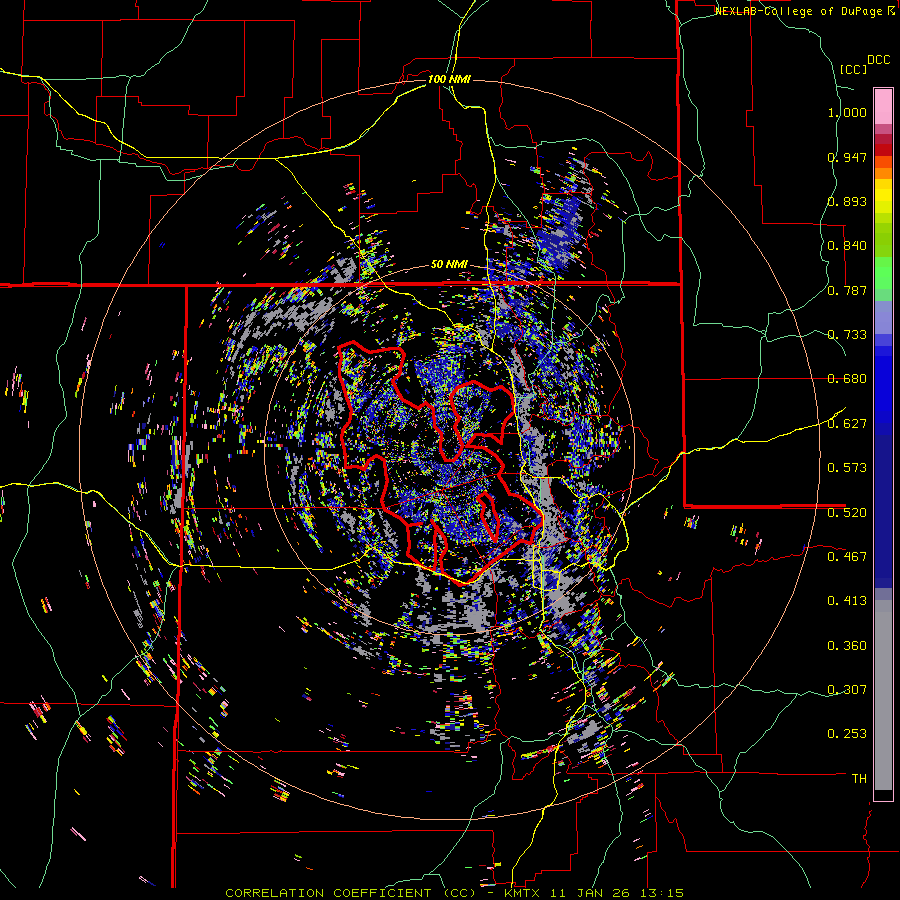This screenshot has height=900, width=900.
Task: Pick the red segment of the color bar
Action: point(883,150)
